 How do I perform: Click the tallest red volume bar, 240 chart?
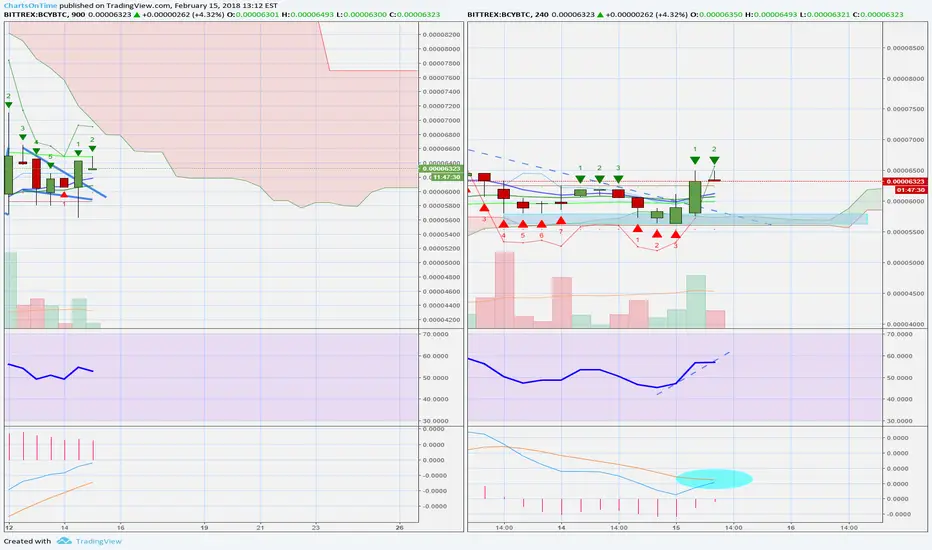504,290
